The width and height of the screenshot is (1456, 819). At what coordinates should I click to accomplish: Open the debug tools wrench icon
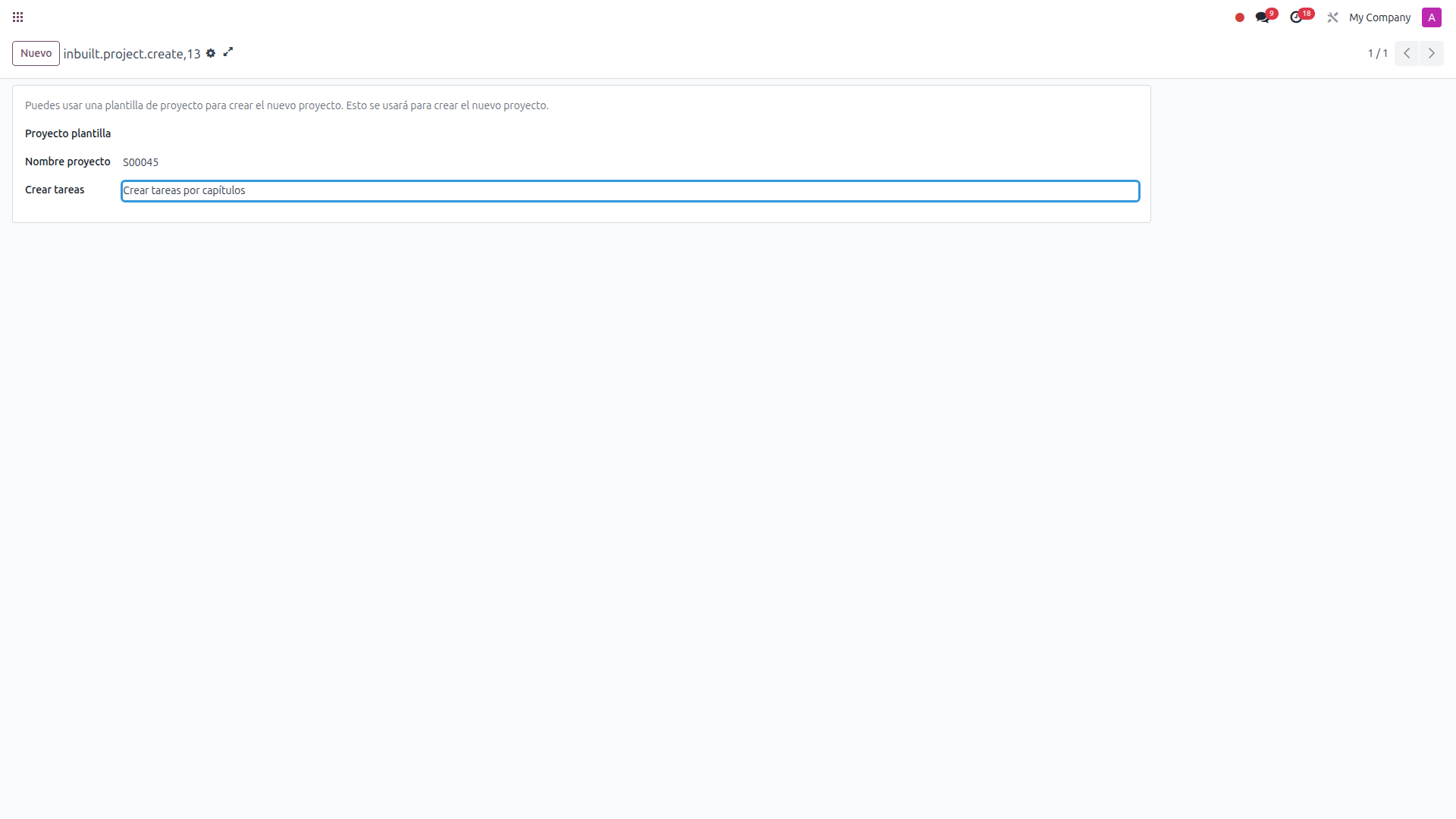(1332, 17)
